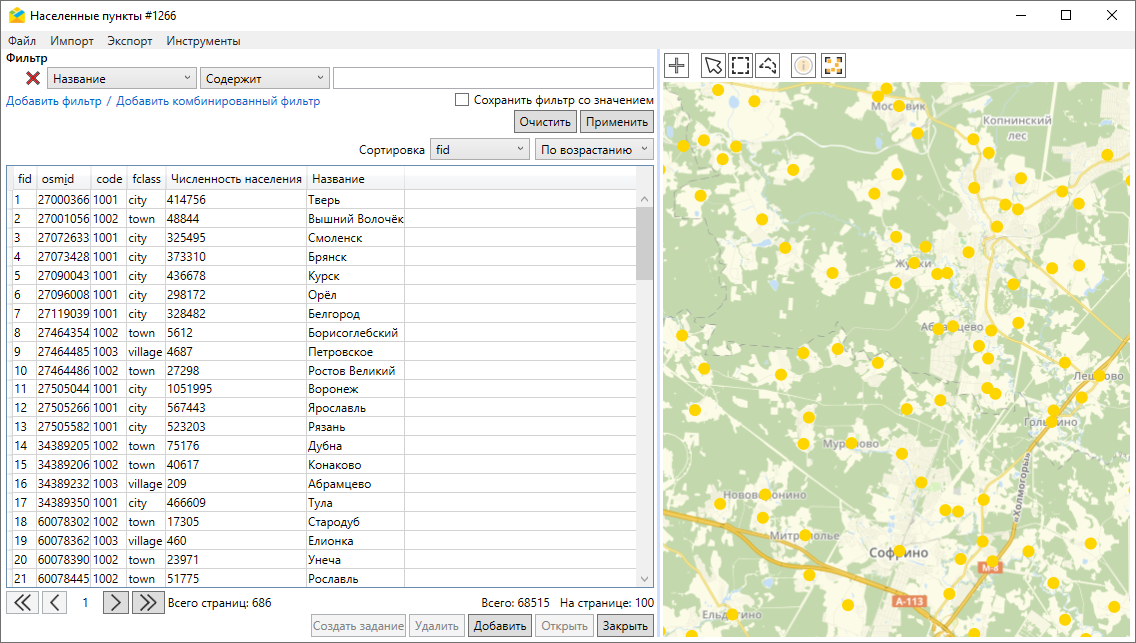Image resolution: width=1136 pixels, height=643 pixels.
Task: Remove the filter with red X icon
Action: click(33, 78)
